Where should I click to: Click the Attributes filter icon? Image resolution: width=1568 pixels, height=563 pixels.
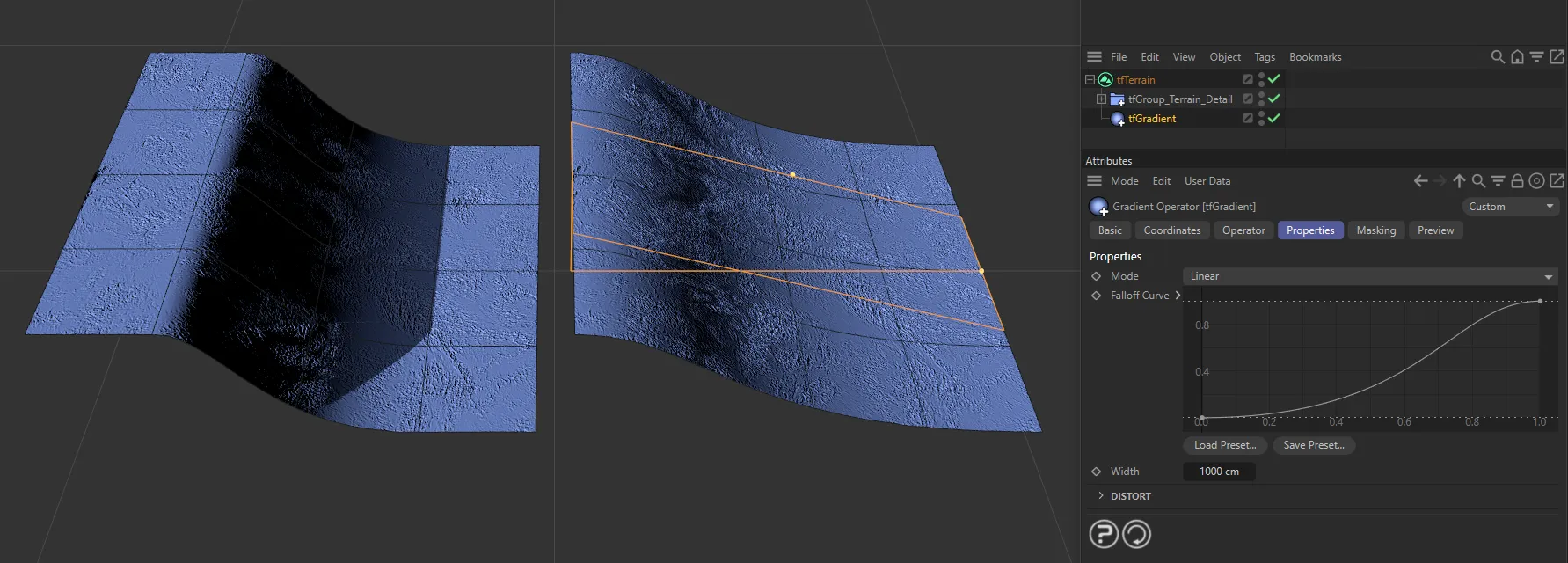coord(1498,180)
